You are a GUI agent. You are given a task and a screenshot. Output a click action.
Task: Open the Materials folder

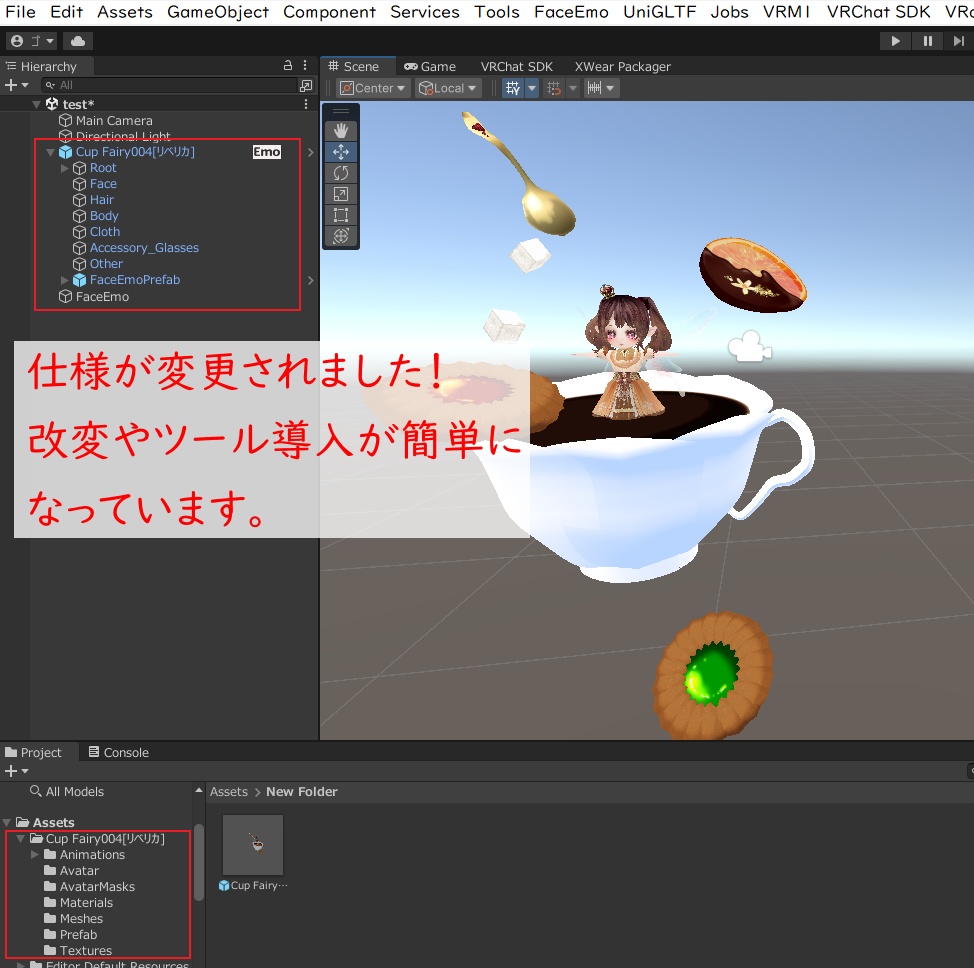coord(79,903)
